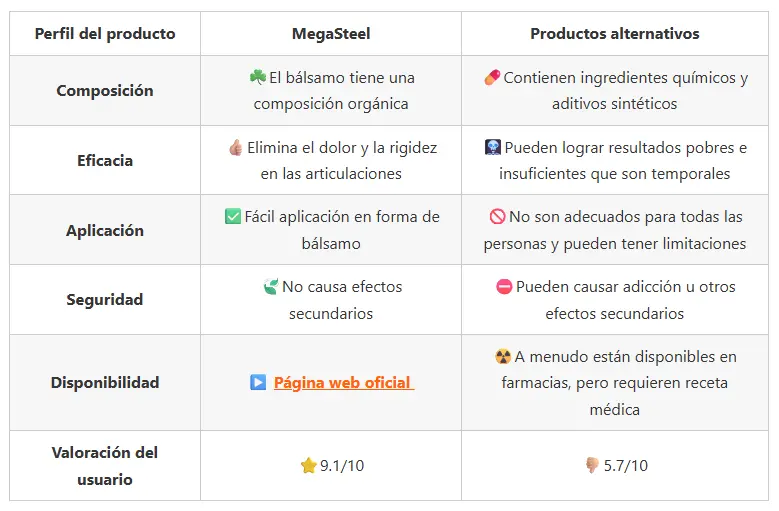Select the 'Composición' row label
Viewport: 779px width, 511px height.
[x=105, y=90]
